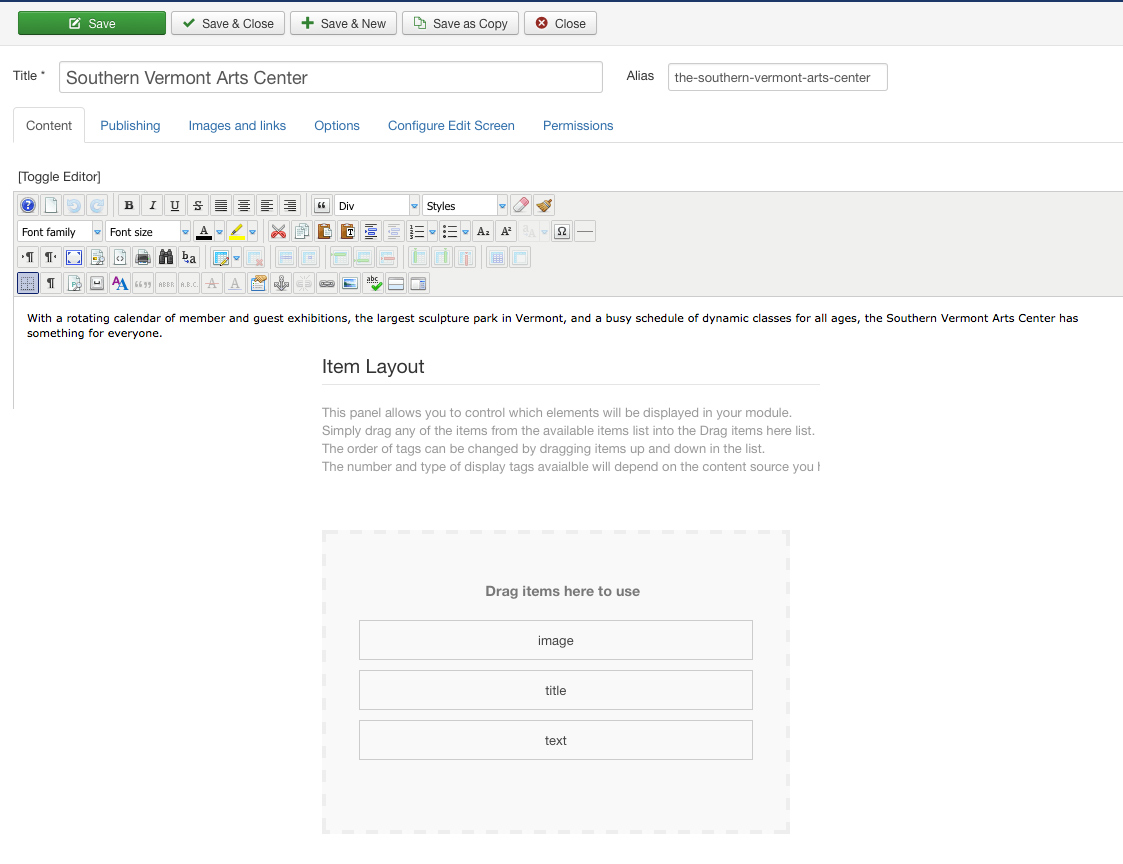
Task: Click the Title input field
Action: coord(331,77)
